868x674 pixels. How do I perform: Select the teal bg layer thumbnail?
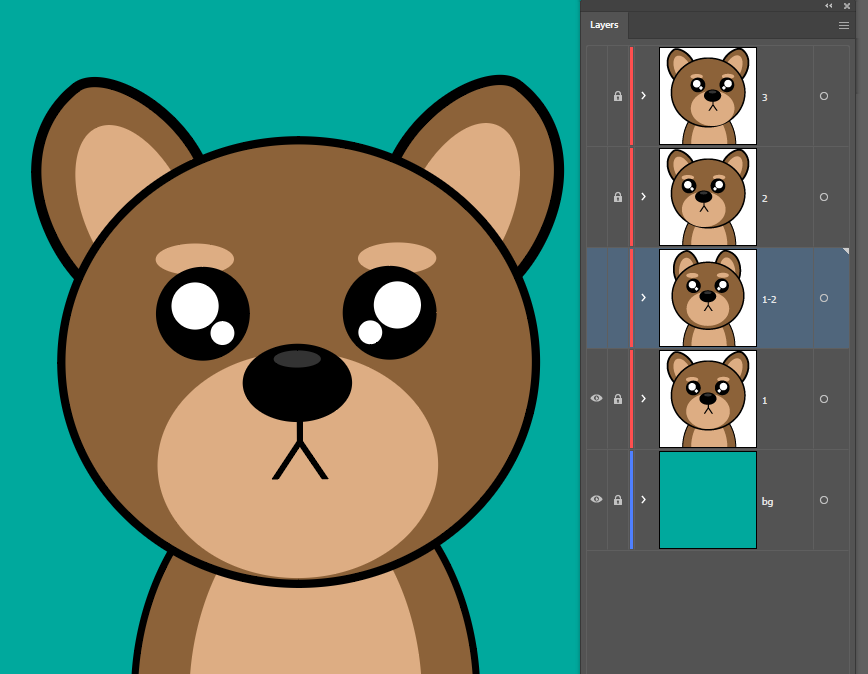tap(708, 500)
